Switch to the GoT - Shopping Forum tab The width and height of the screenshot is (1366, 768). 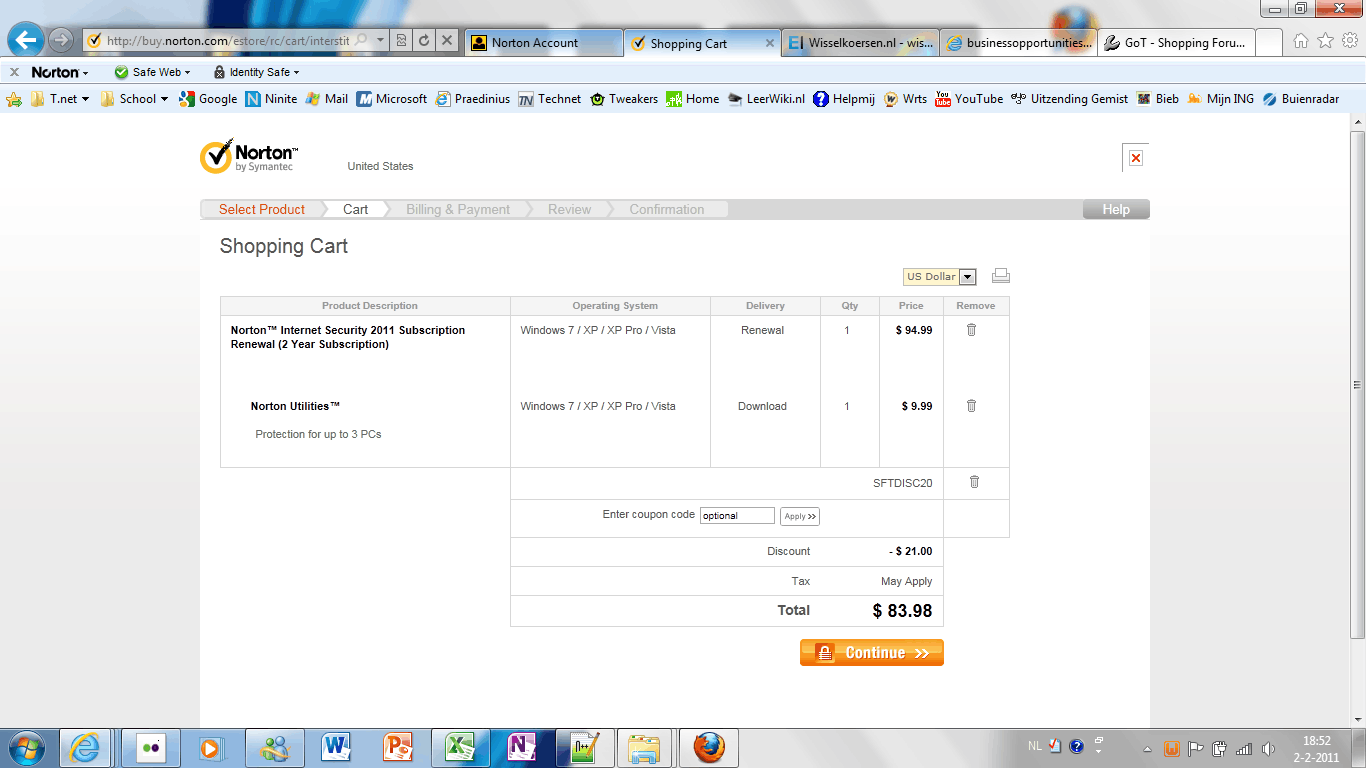click(1176, 43)
